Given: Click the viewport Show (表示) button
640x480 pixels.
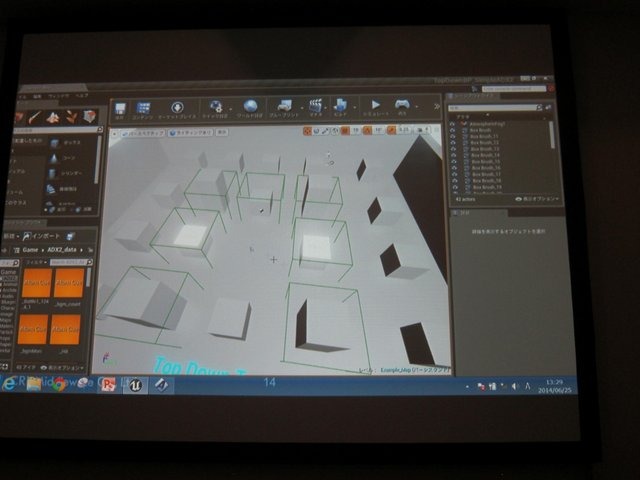Looking at the screenshot, I should tap(222, 132).
